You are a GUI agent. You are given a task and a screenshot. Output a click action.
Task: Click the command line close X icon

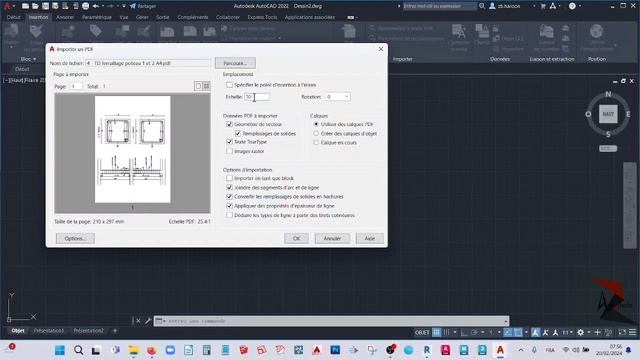[138, 321]
